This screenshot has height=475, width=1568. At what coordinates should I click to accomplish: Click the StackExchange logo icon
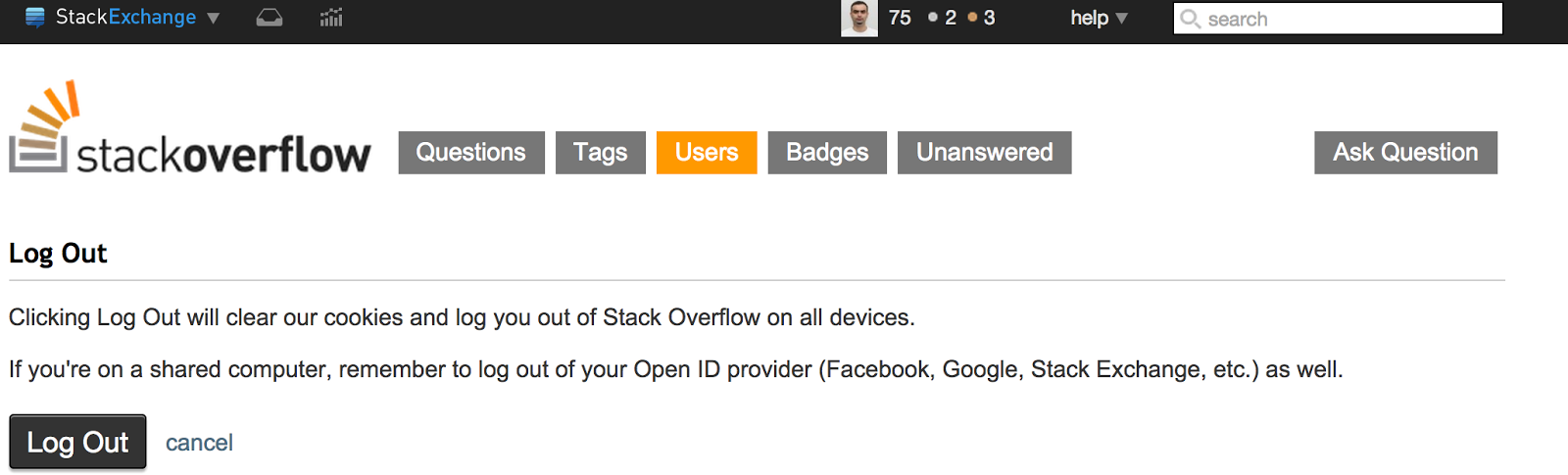point(35,18)
